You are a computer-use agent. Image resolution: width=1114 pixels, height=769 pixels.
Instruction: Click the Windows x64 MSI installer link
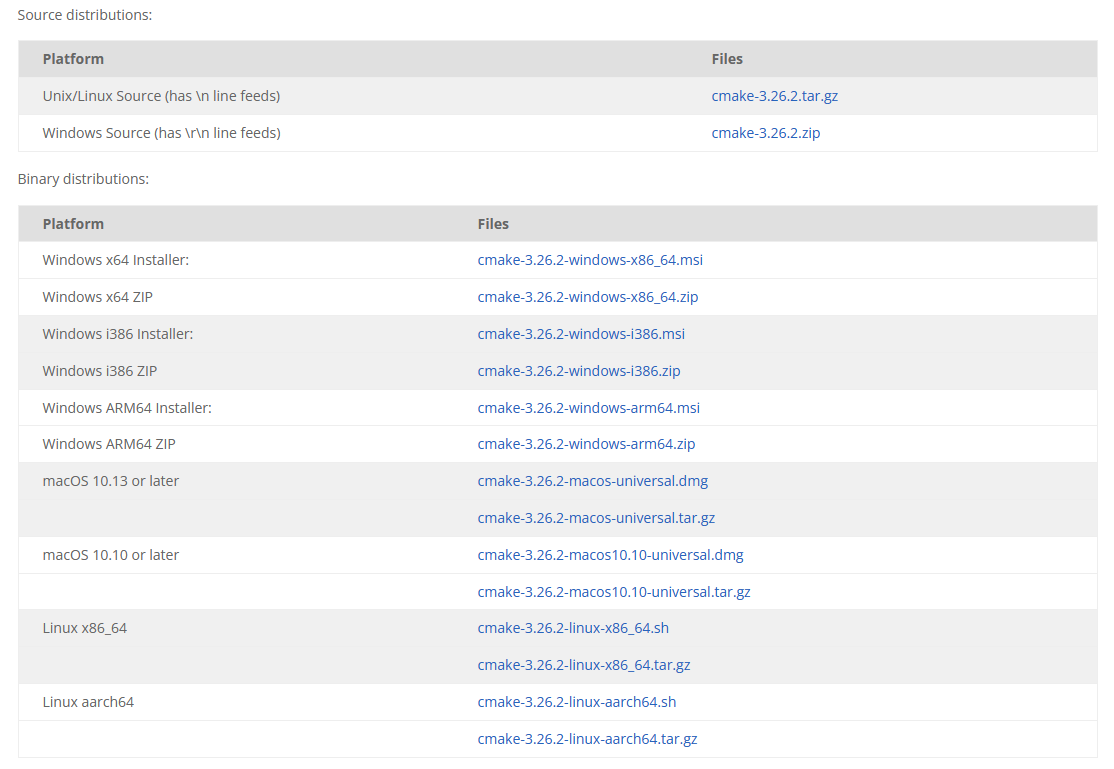(590, 260)
